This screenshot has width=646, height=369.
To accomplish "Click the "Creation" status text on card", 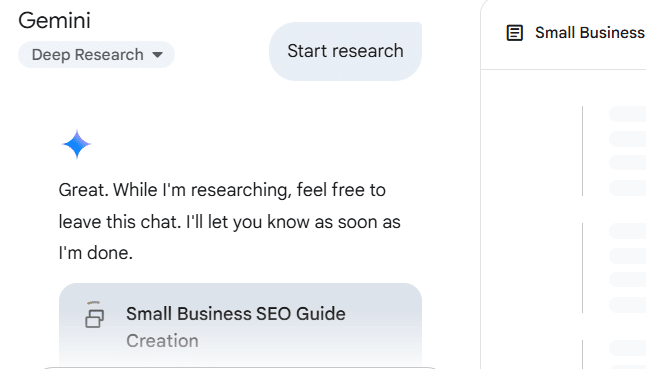I will pos(162,341).
